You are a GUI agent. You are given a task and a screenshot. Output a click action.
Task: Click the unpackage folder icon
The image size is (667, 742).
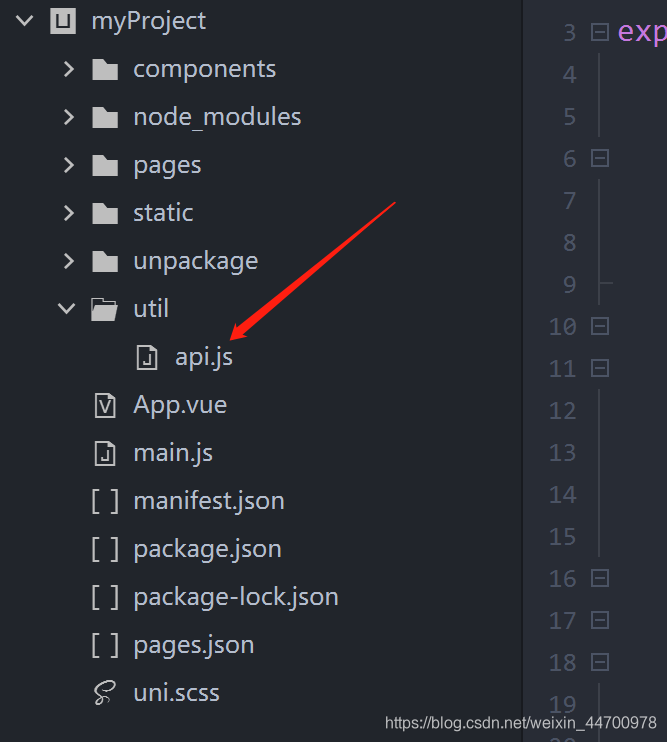pos(105,261)
